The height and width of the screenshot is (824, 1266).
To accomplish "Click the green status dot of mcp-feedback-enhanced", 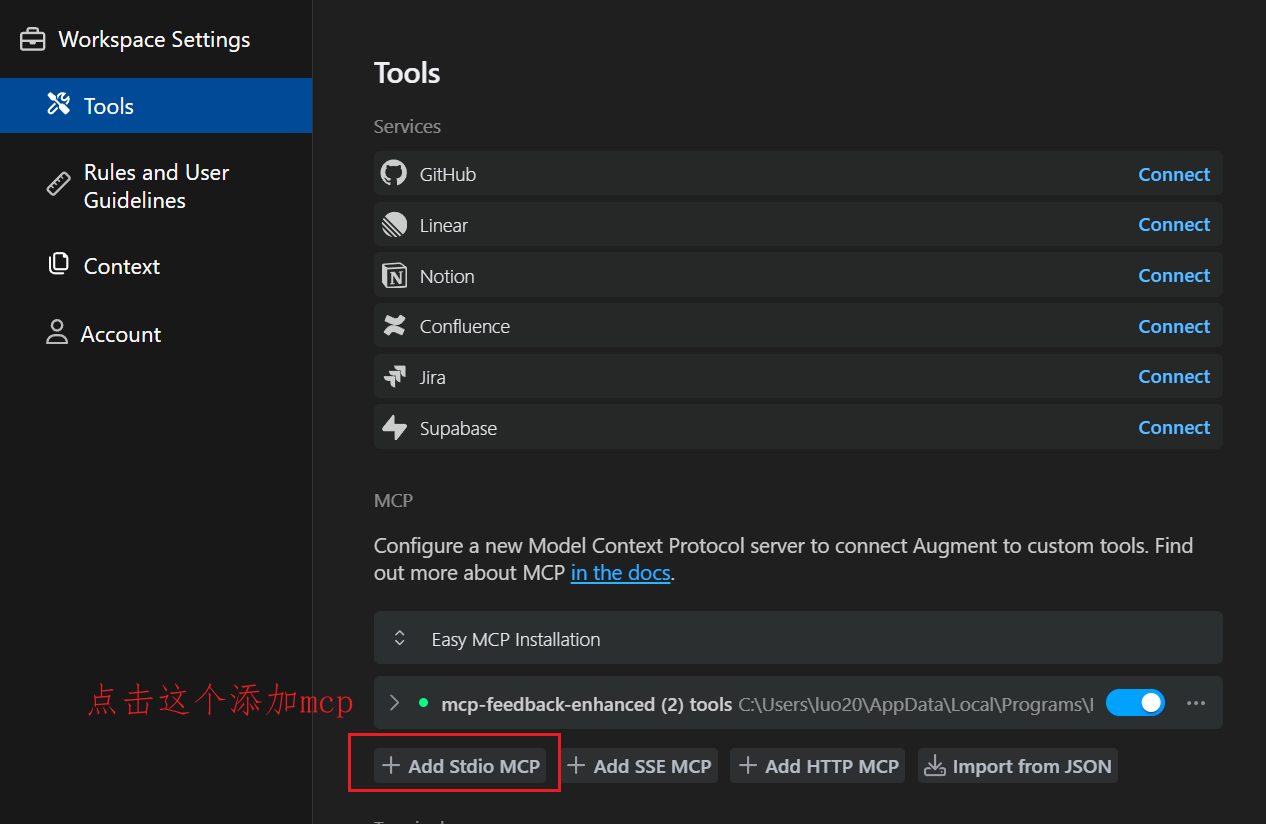I will (423, 703).
